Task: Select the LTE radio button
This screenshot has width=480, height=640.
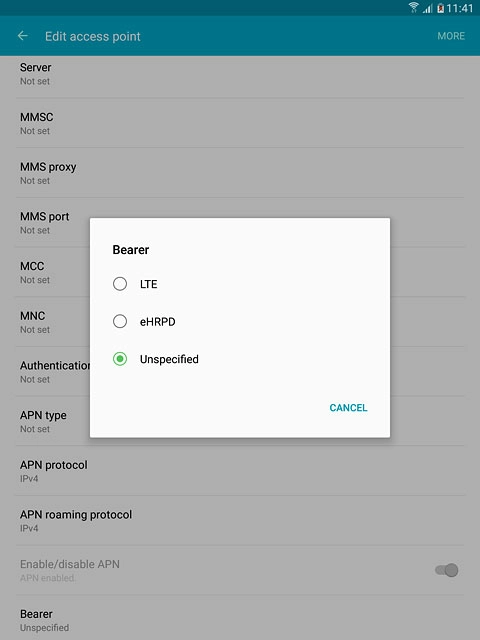Action: pyautogui.click(x=120, y=284)
